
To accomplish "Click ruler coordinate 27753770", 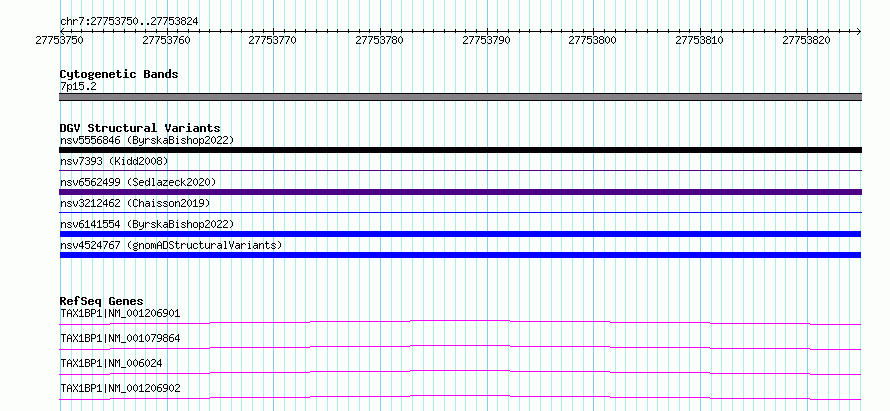I will [x=273, y=40].
